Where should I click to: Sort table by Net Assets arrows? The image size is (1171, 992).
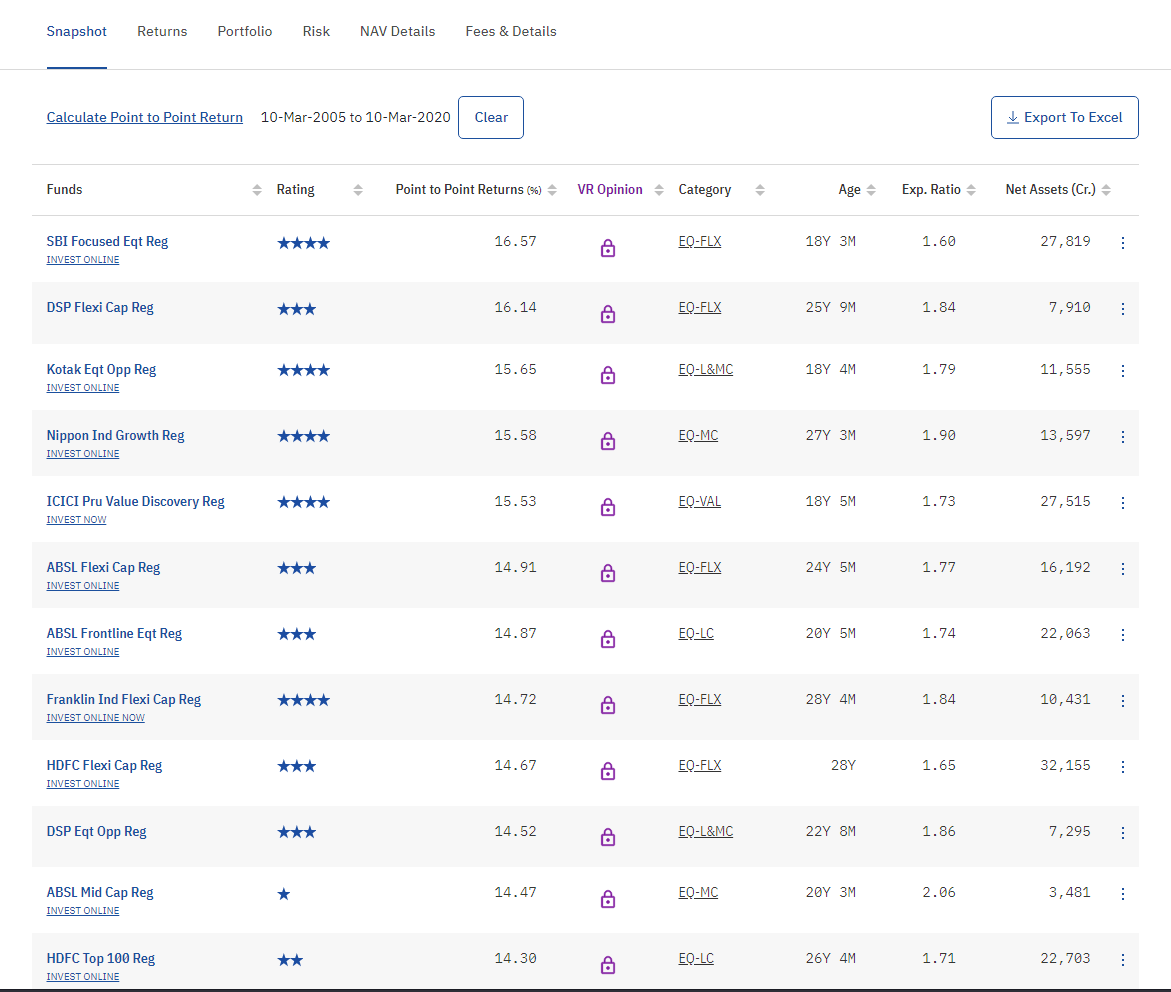(1106, 190)
